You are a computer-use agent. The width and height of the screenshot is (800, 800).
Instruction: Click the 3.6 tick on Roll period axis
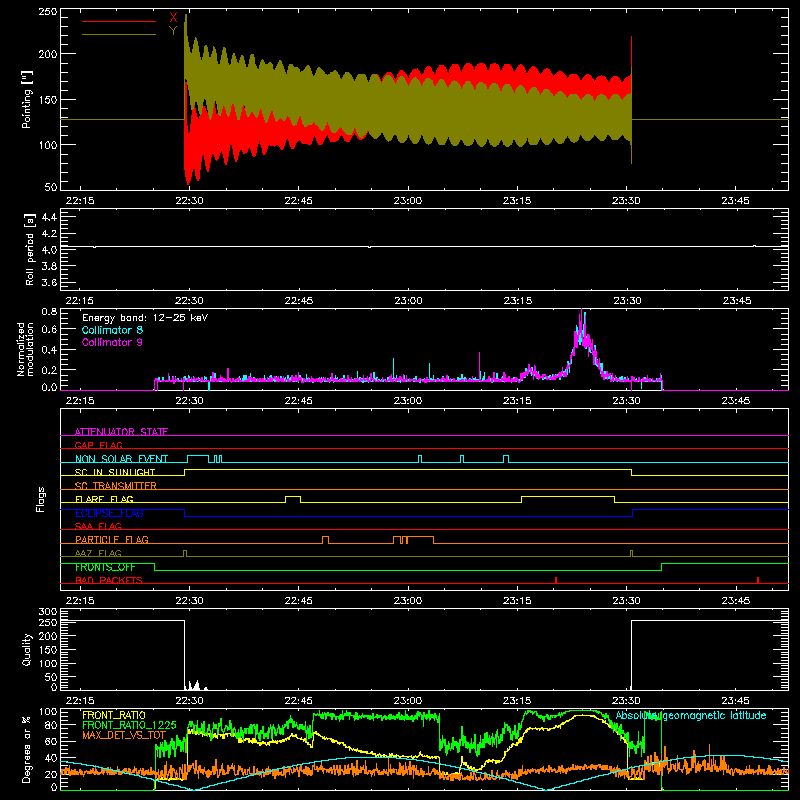click(49, 282)
